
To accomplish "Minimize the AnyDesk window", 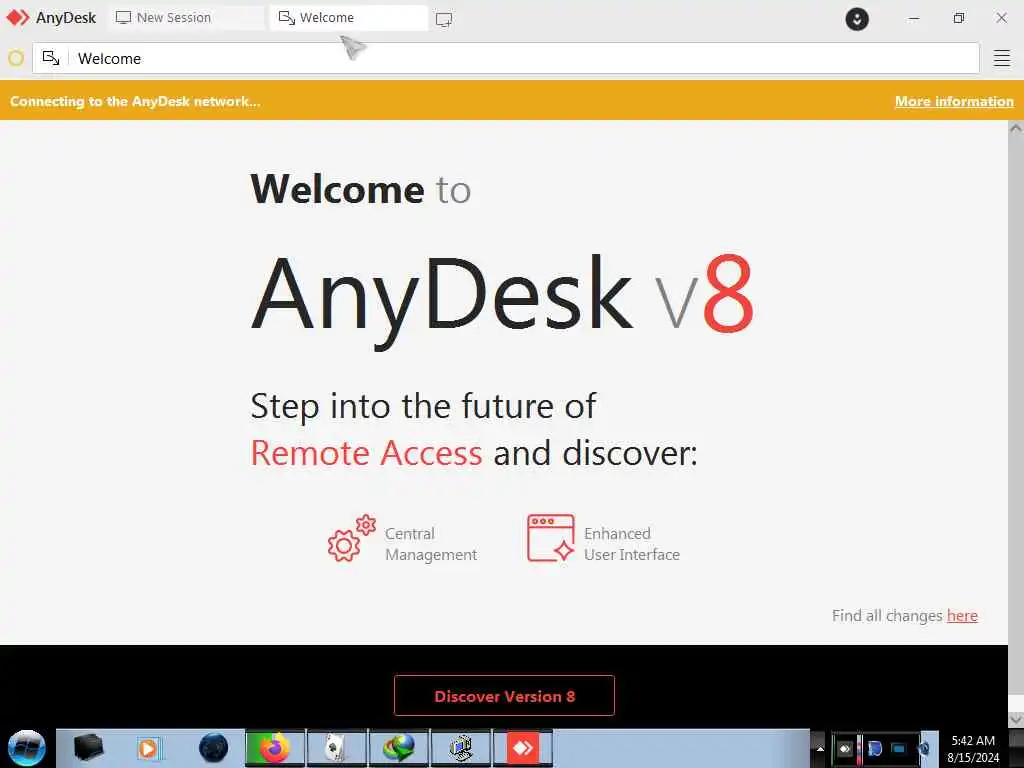I will pos(914,18).
